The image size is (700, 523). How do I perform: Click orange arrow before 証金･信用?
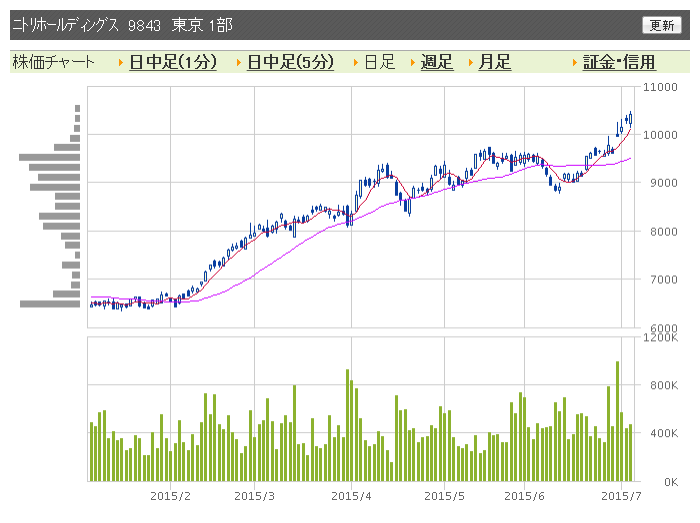[575, 62]
